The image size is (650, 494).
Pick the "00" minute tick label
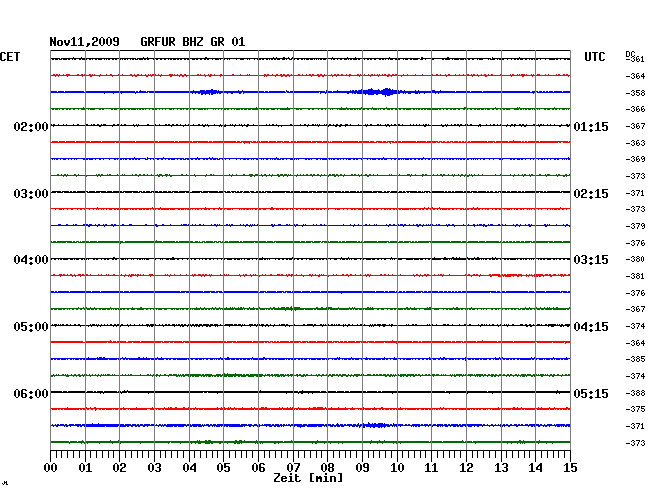(x=51, y=468)
